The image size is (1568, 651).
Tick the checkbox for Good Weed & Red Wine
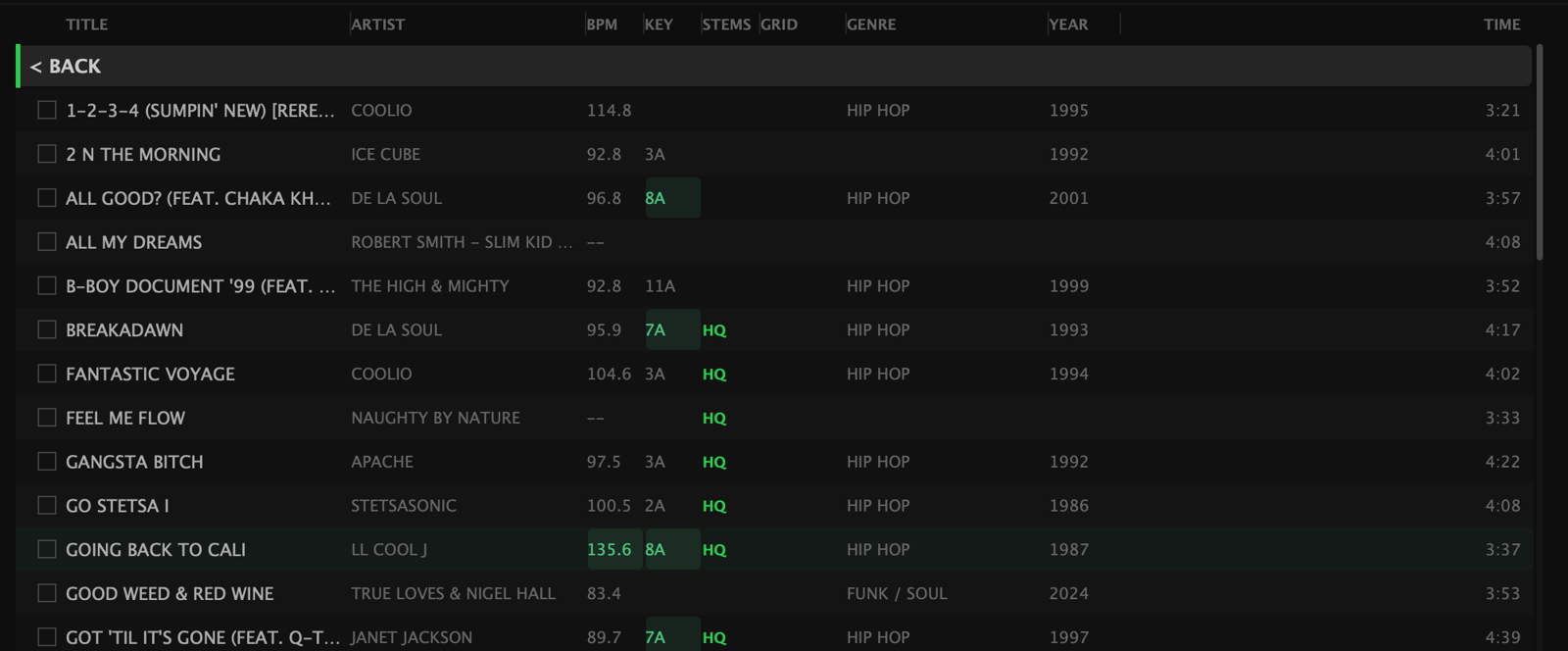click(47, 593)
